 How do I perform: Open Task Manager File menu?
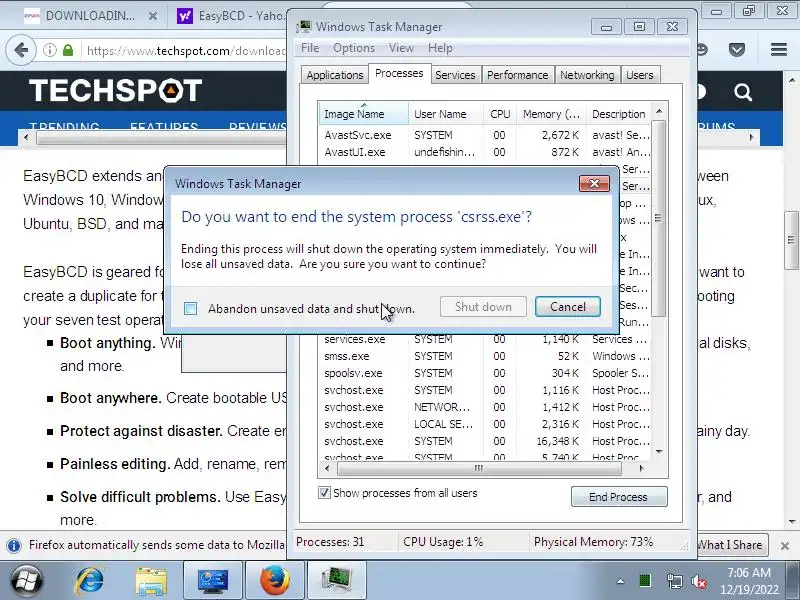point(310,48)
